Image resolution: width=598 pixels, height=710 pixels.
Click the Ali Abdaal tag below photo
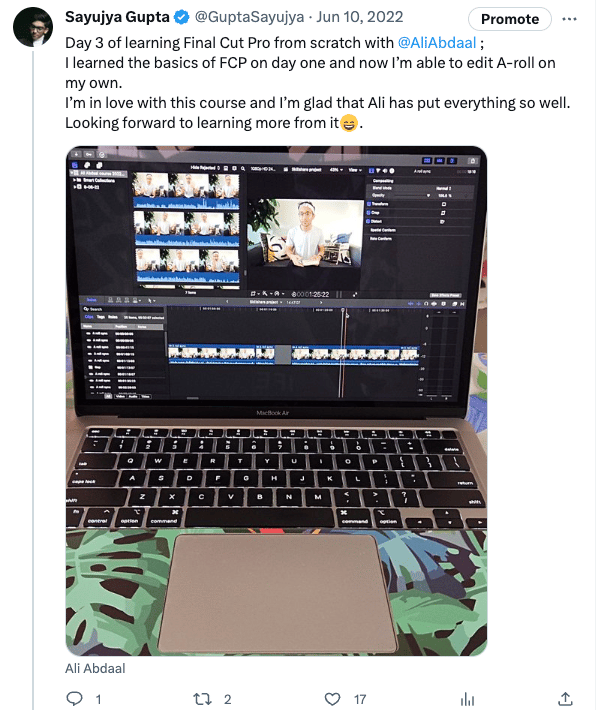(x=95, y=668)
